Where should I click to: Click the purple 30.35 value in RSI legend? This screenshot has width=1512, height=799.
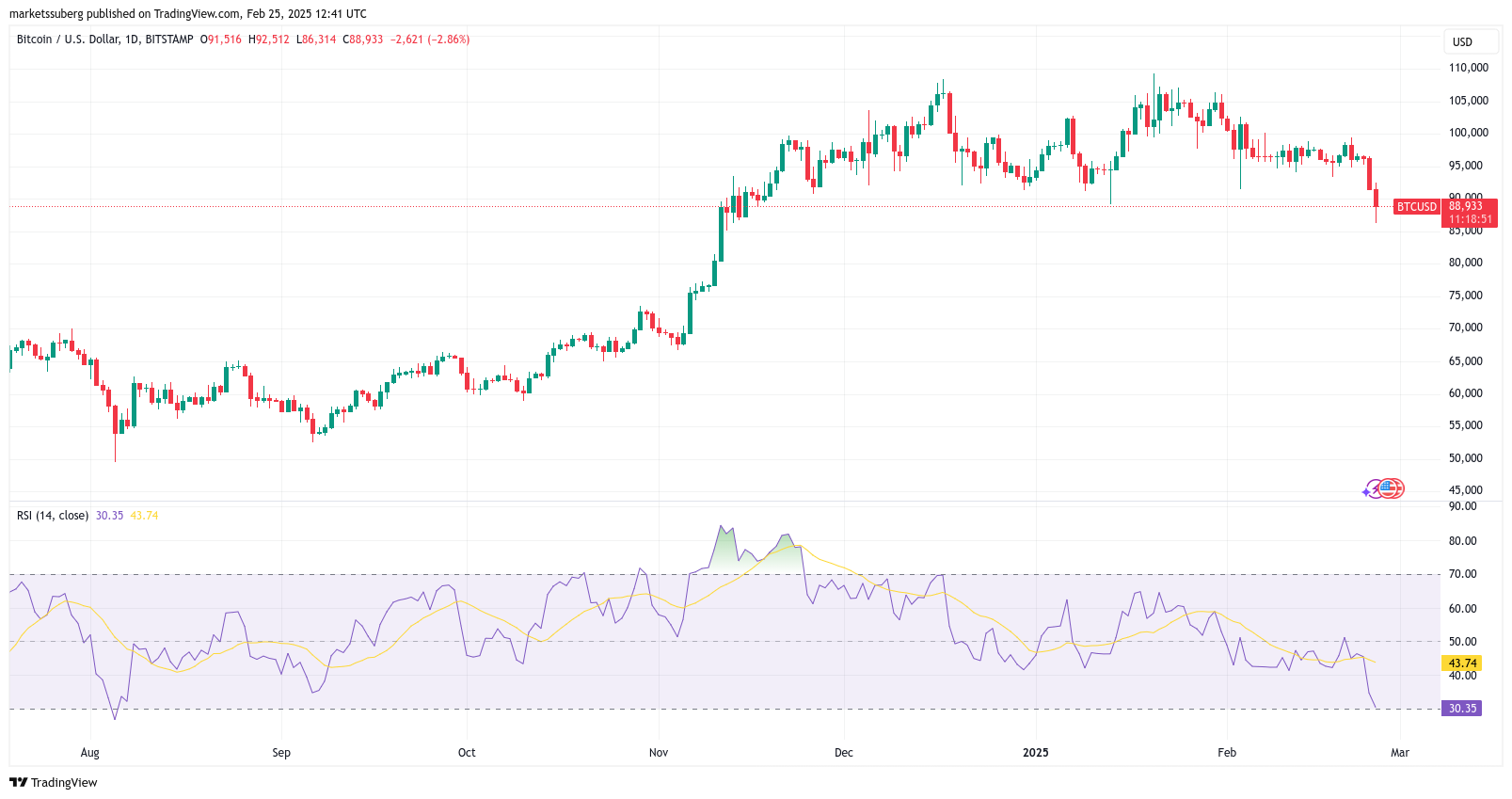click(x=109, y=516)
